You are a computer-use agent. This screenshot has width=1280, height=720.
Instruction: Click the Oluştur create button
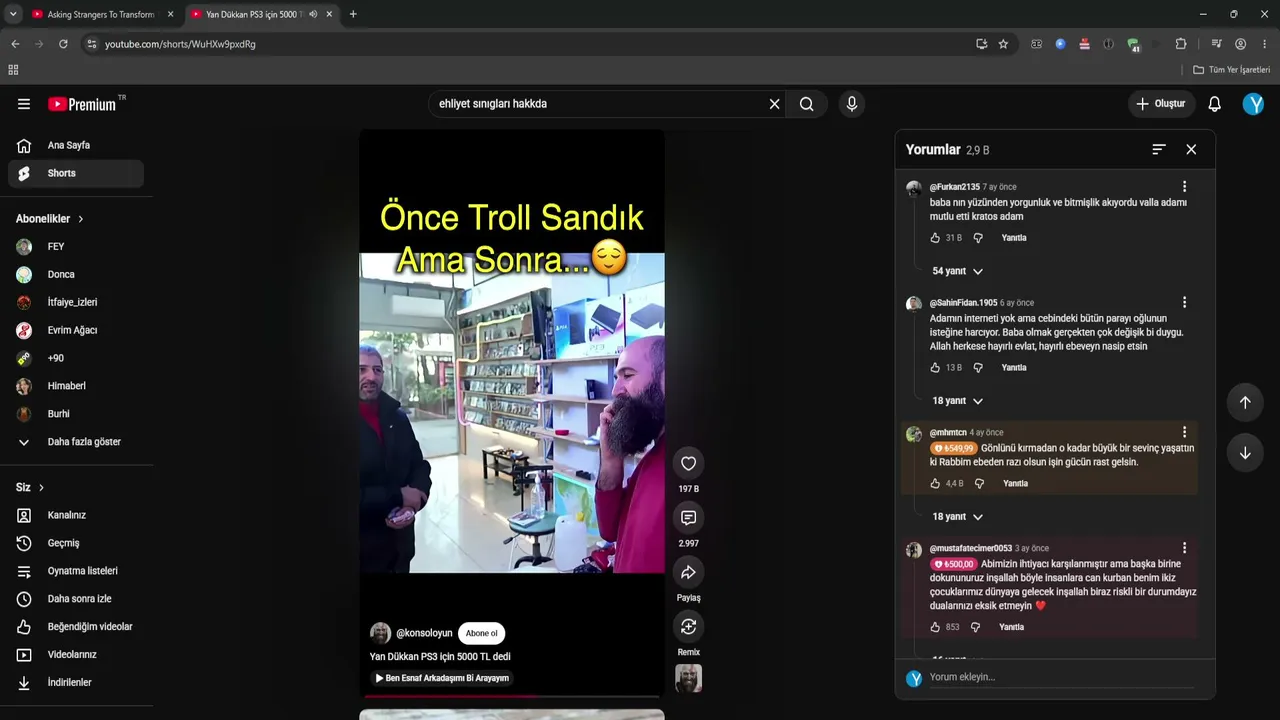[x=1161, y=104]
